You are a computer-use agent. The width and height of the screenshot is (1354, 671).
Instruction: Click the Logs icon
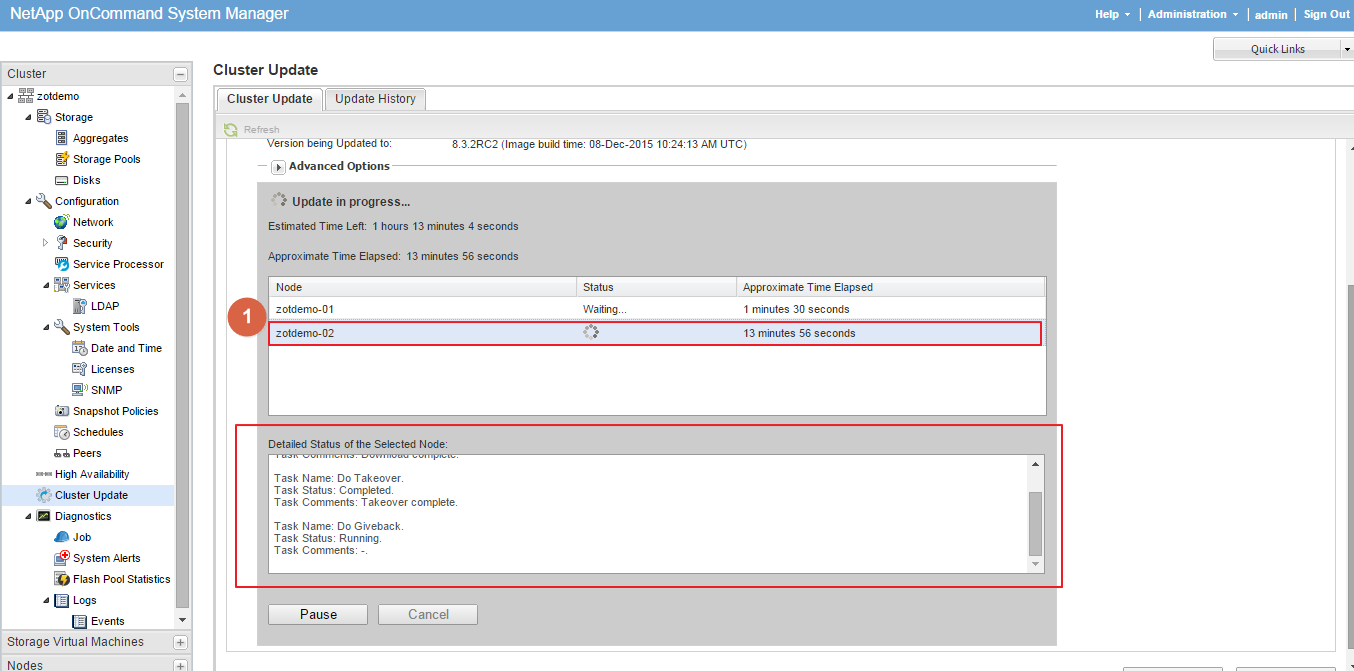pos(62,600)
